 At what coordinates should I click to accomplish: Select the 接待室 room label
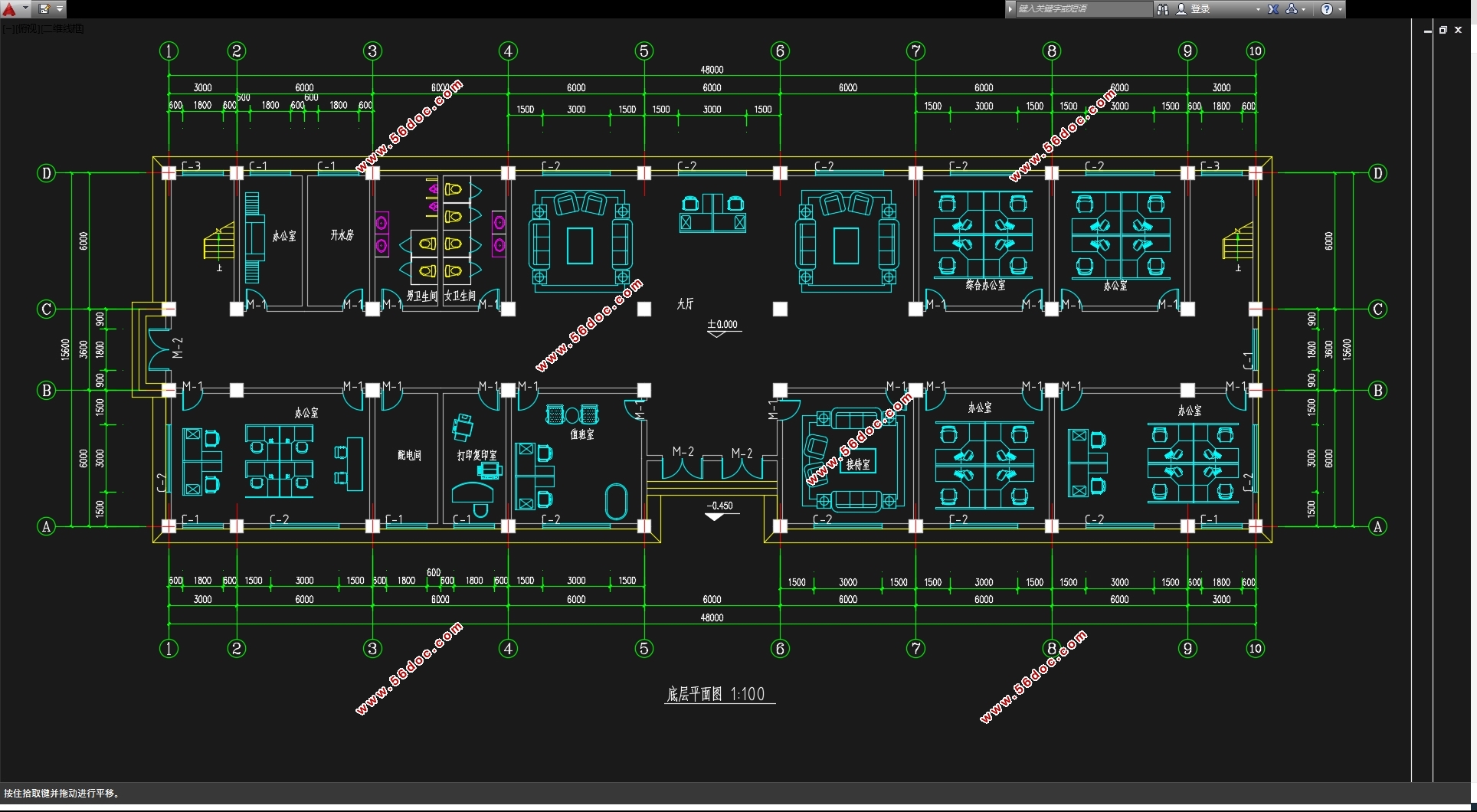858,464
